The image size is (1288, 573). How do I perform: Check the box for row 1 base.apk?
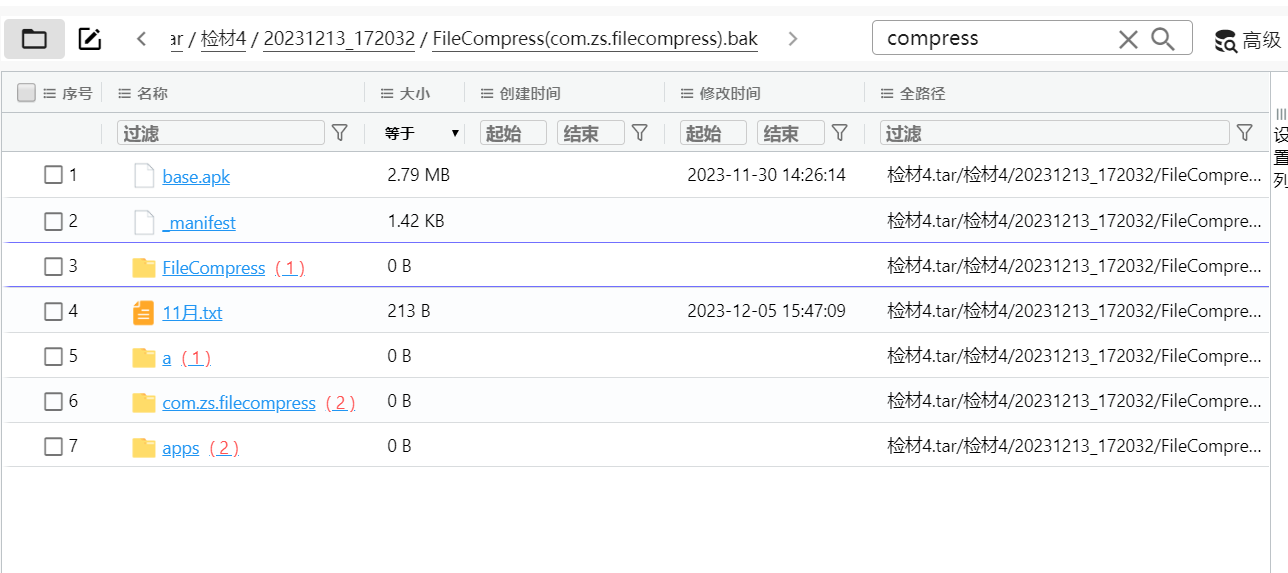[53, 175]
